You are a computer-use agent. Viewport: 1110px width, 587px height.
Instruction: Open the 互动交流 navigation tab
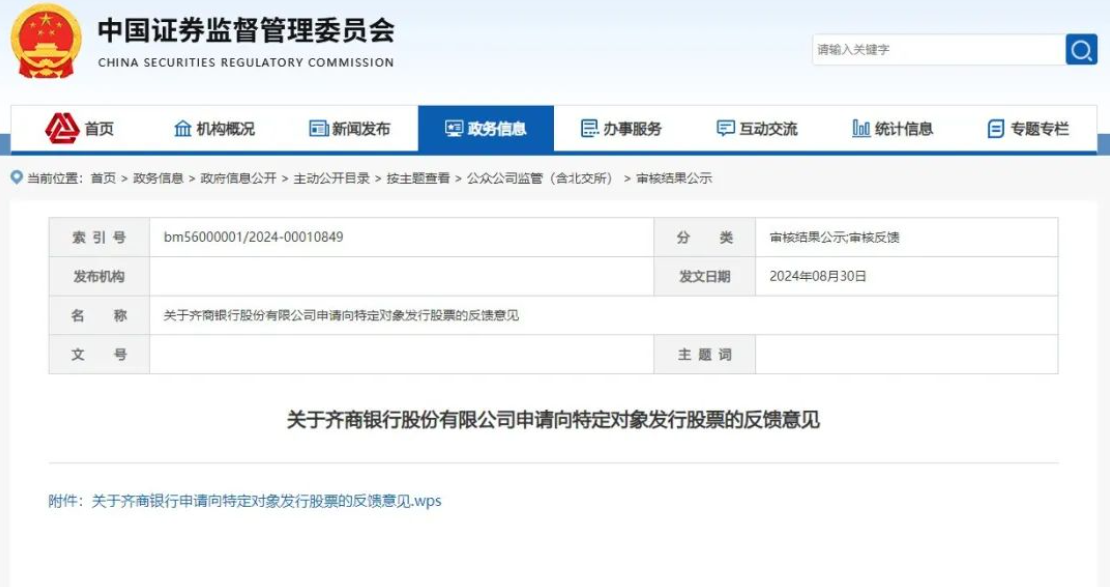tap(757, 129)
